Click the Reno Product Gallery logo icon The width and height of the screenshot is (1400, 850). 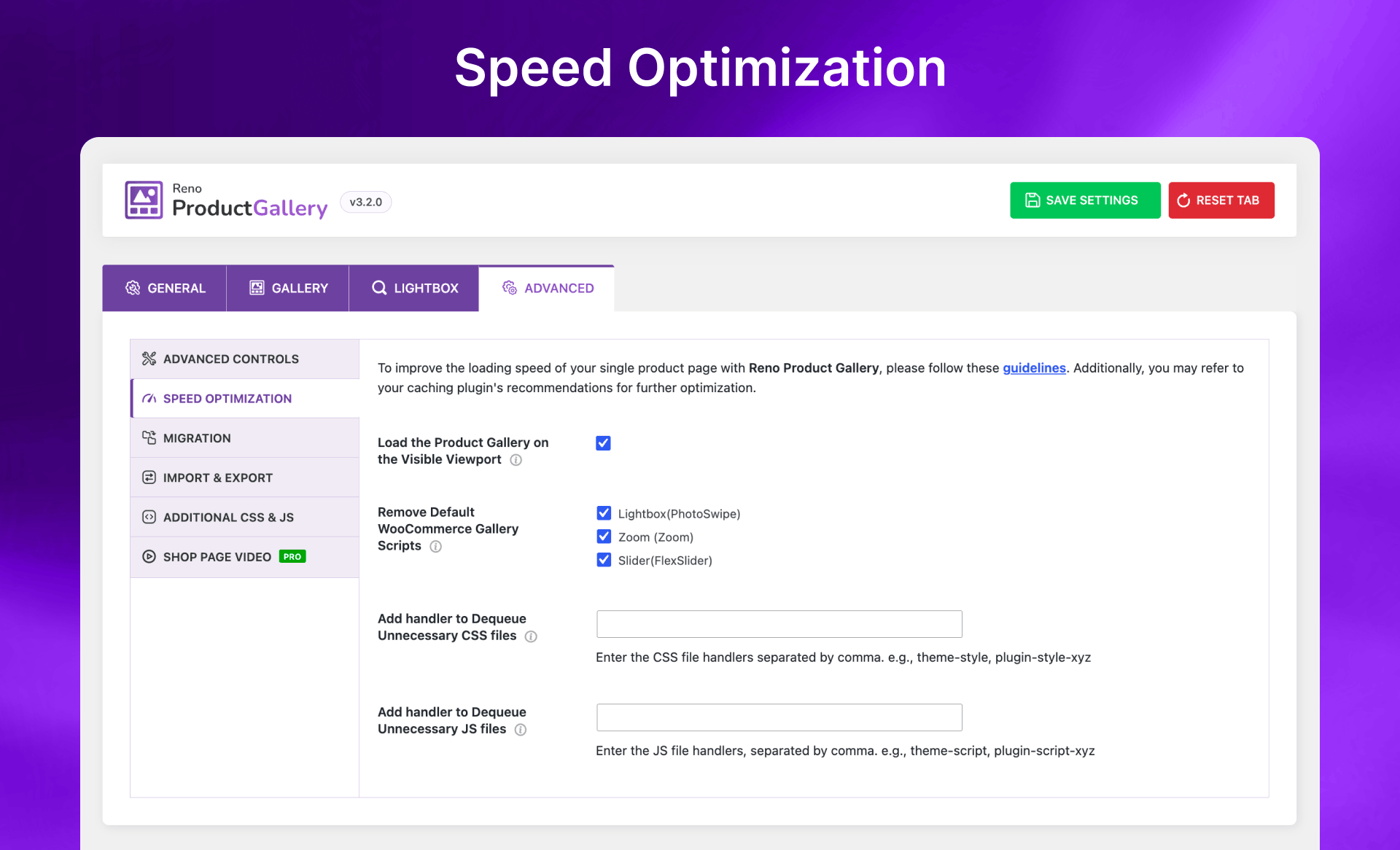[144, 200]
